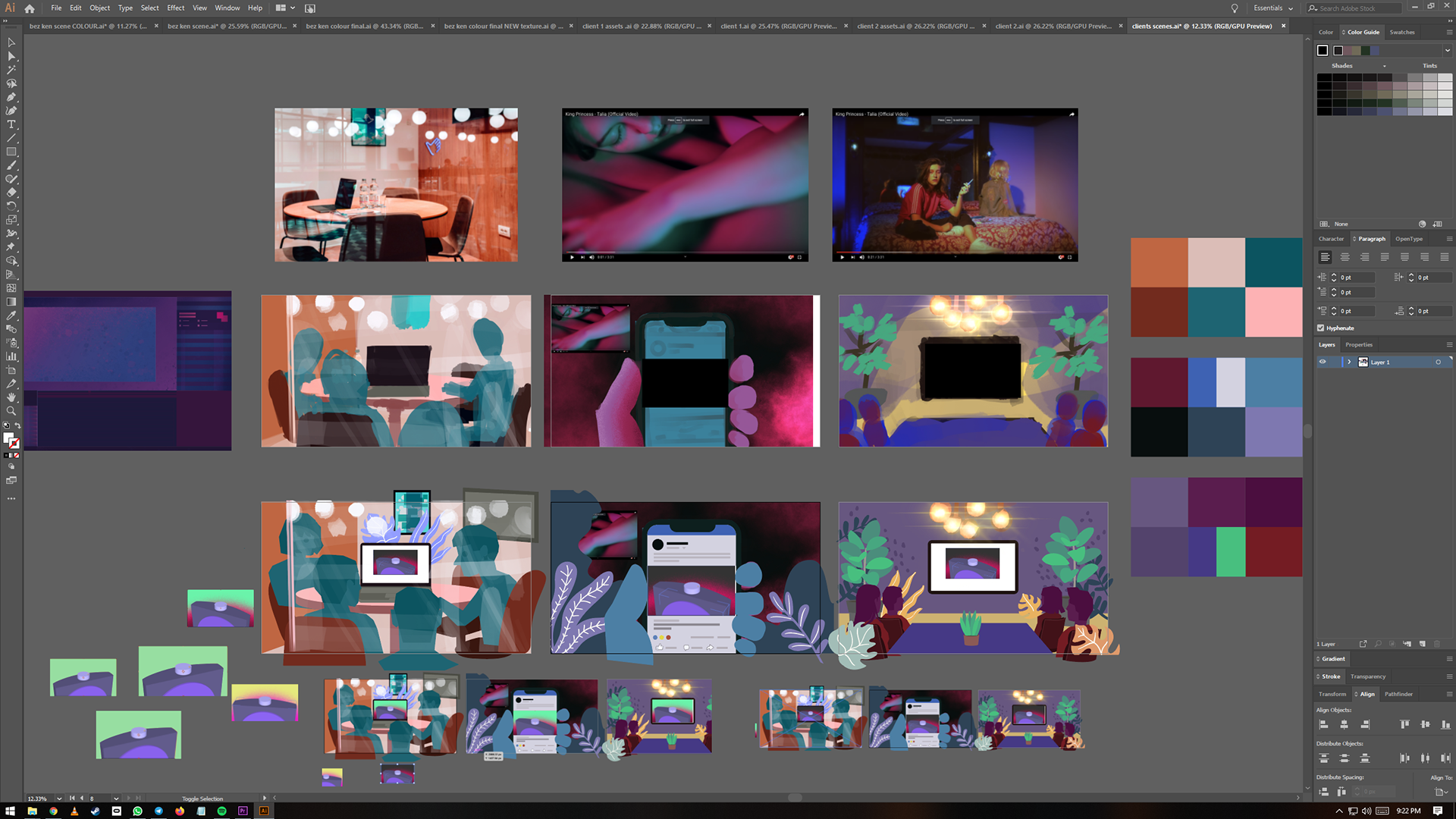Open artboard navigation dropdown
This screenshot has height=819, width=1456.
pyautogui.click(x=116, y=798)
